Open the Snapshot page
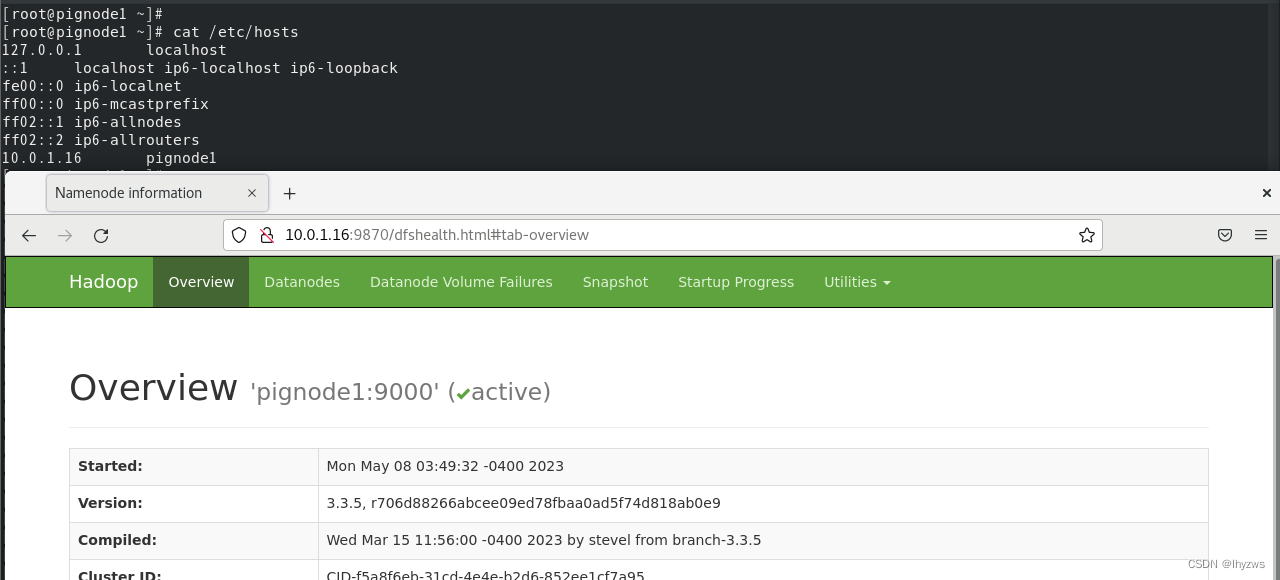This screenshot has height=580, width=1280. (x=615, y=282)
